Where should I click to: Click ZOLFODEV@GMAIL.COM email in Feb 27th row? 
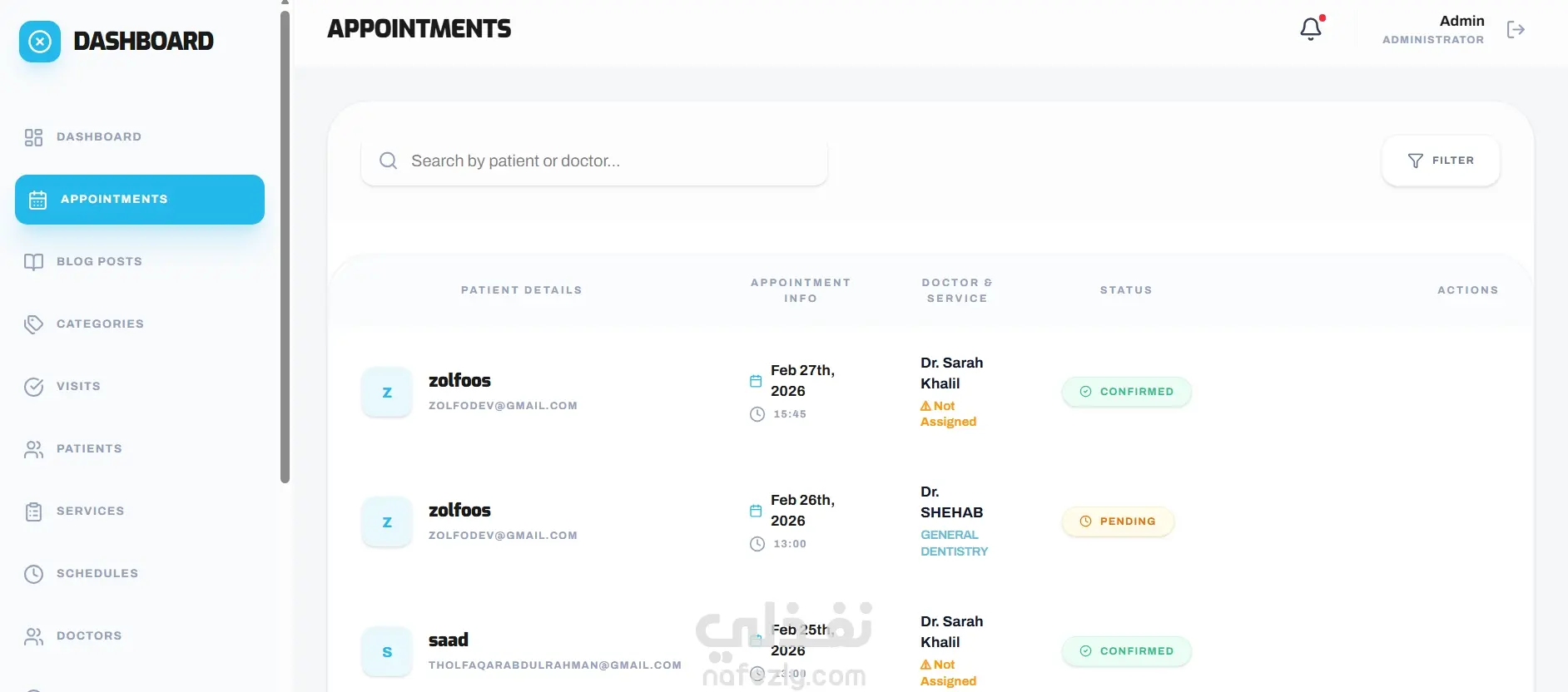pyautogui.click(x=503, y=406)
